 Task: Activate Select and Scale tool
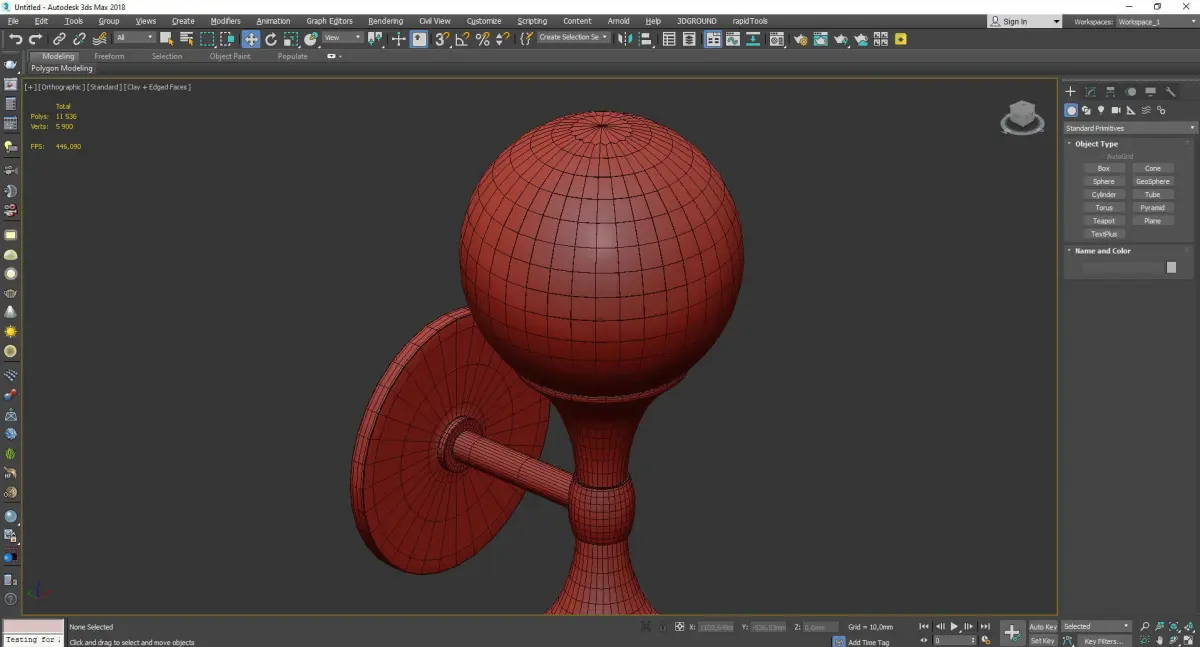click(x=291, y=39)
